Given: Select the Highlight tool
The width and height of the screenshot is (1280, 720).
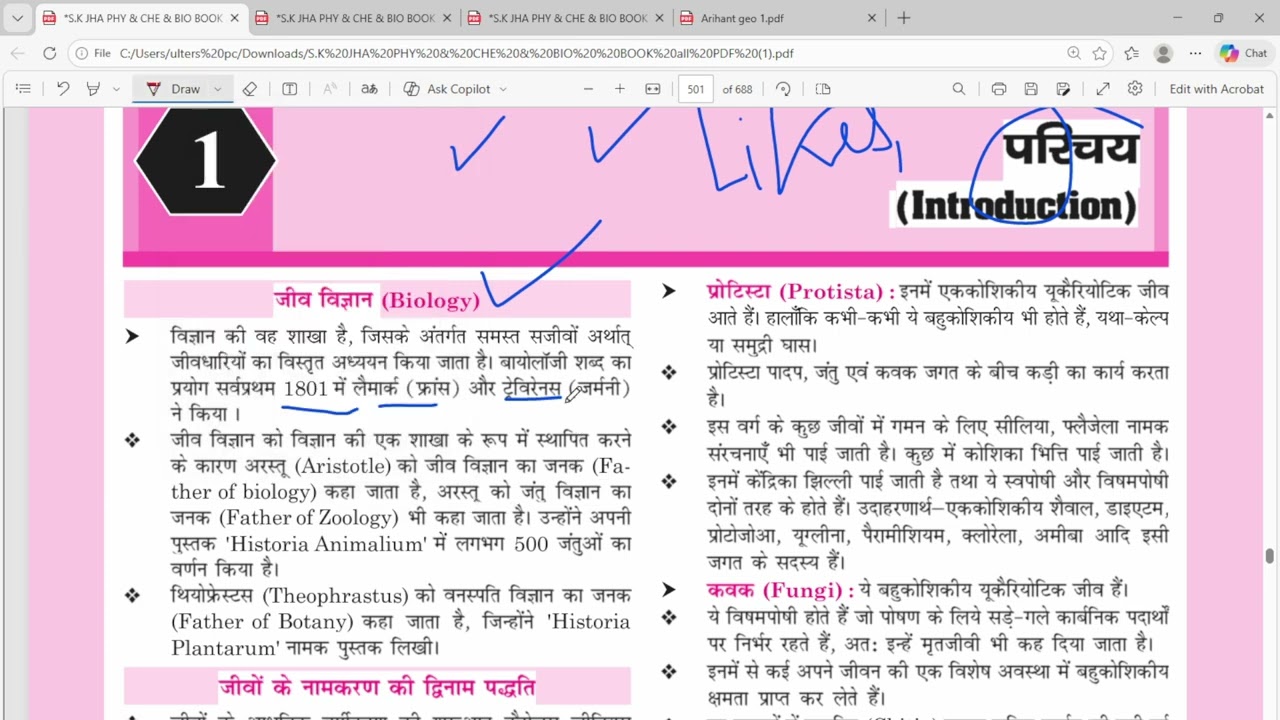Looking at the screenshot, I should (x=93, y=89).
